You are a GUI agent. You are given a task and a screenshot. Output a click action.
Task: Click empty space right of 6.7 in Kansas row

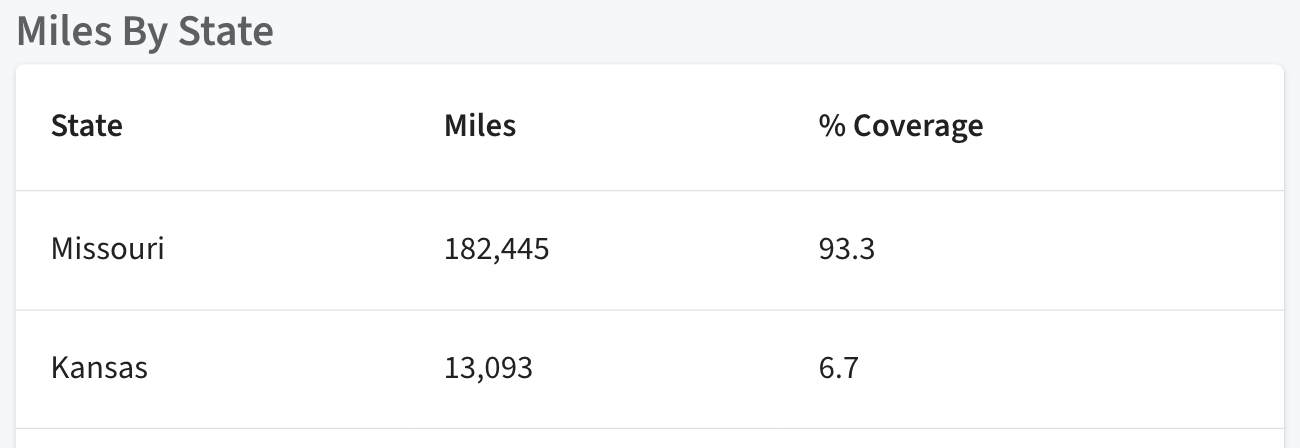[x=1070, y=369]
